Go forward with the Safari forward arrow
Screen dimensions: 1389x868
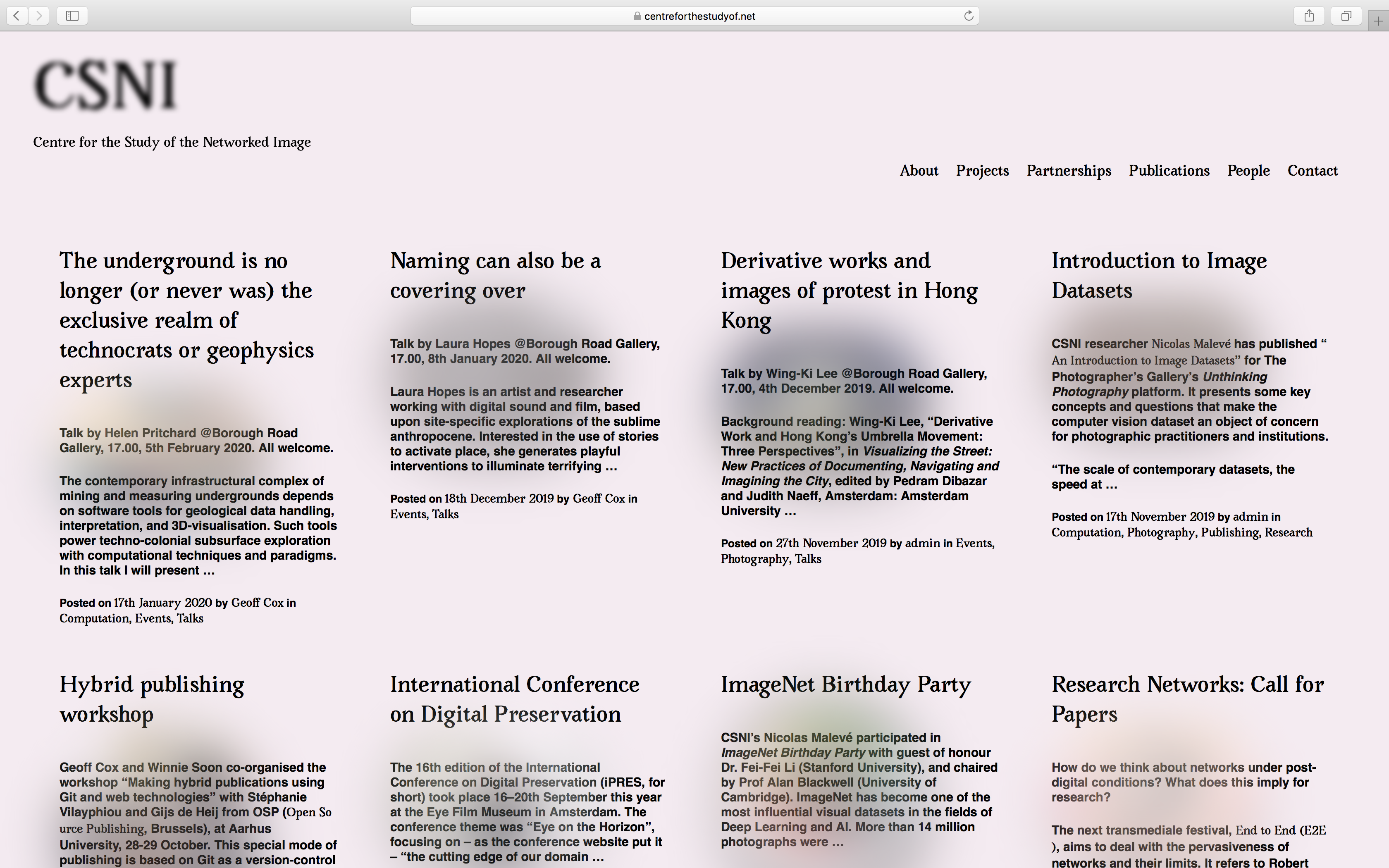pyautogui.click(x=38, y=16)
